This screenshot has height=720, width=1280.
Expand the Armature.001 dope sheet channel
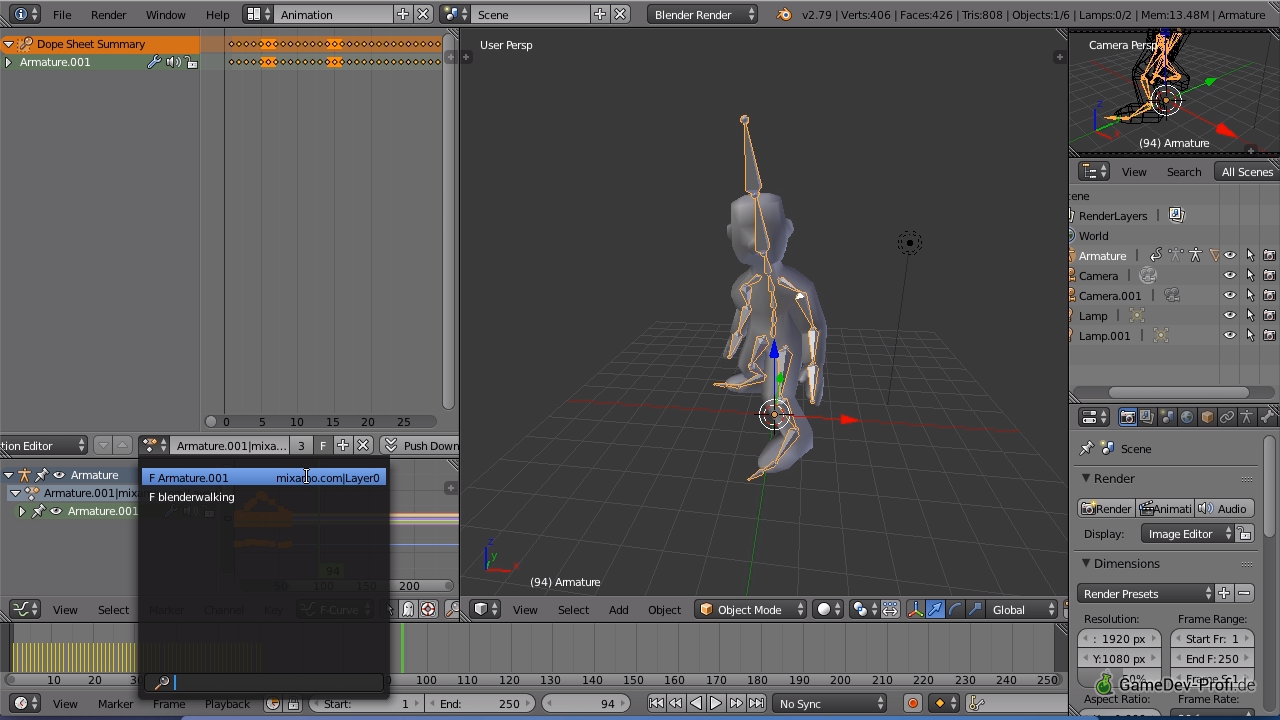(x=8, y=62)
